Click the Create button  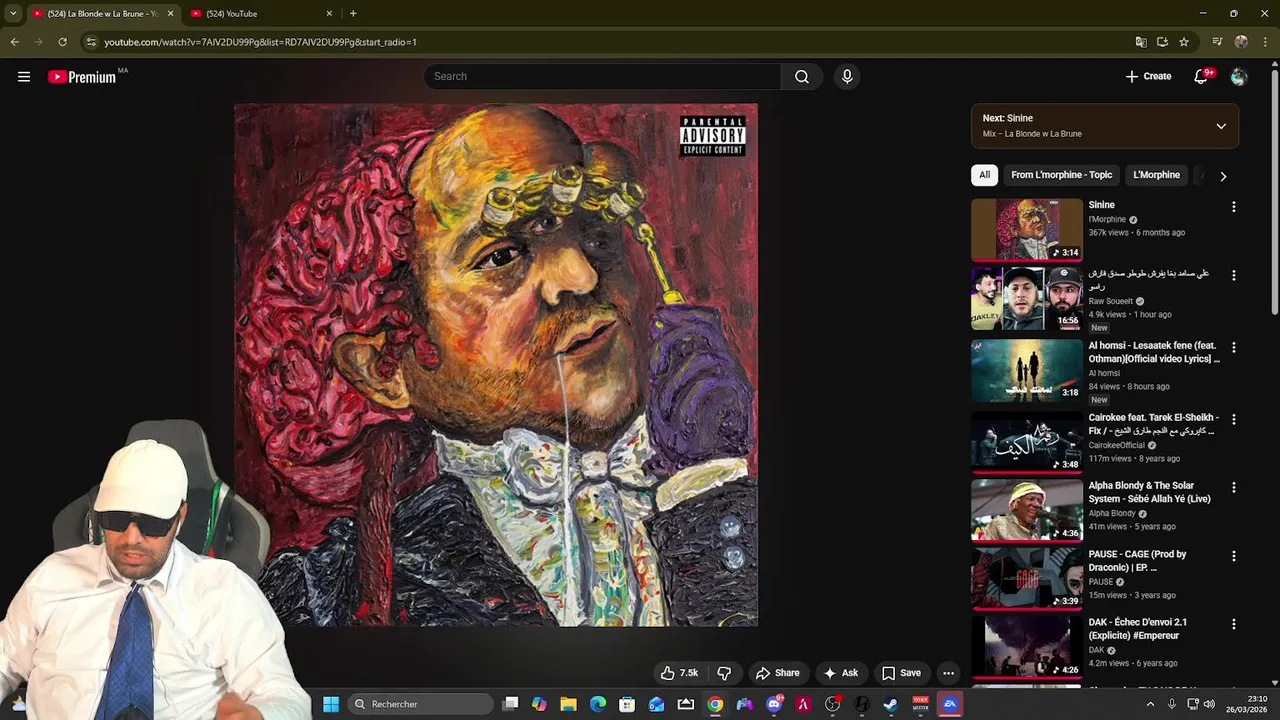point(1148,77)
